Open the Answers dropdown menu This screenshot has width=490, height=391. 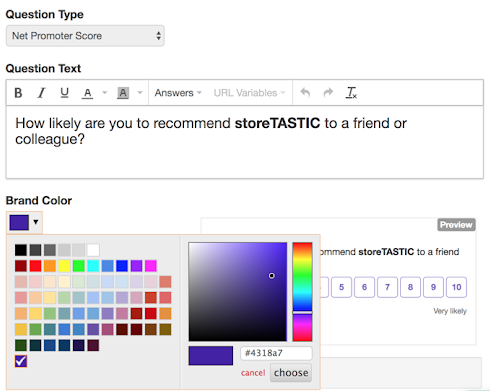coord(178,93)
